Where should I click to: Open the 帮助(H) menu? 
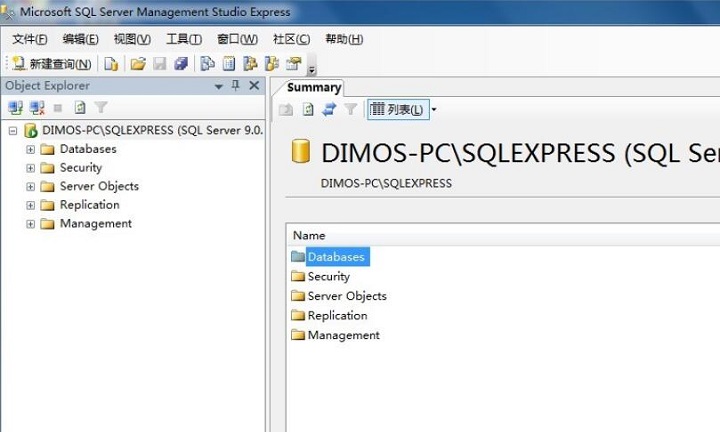344,39
